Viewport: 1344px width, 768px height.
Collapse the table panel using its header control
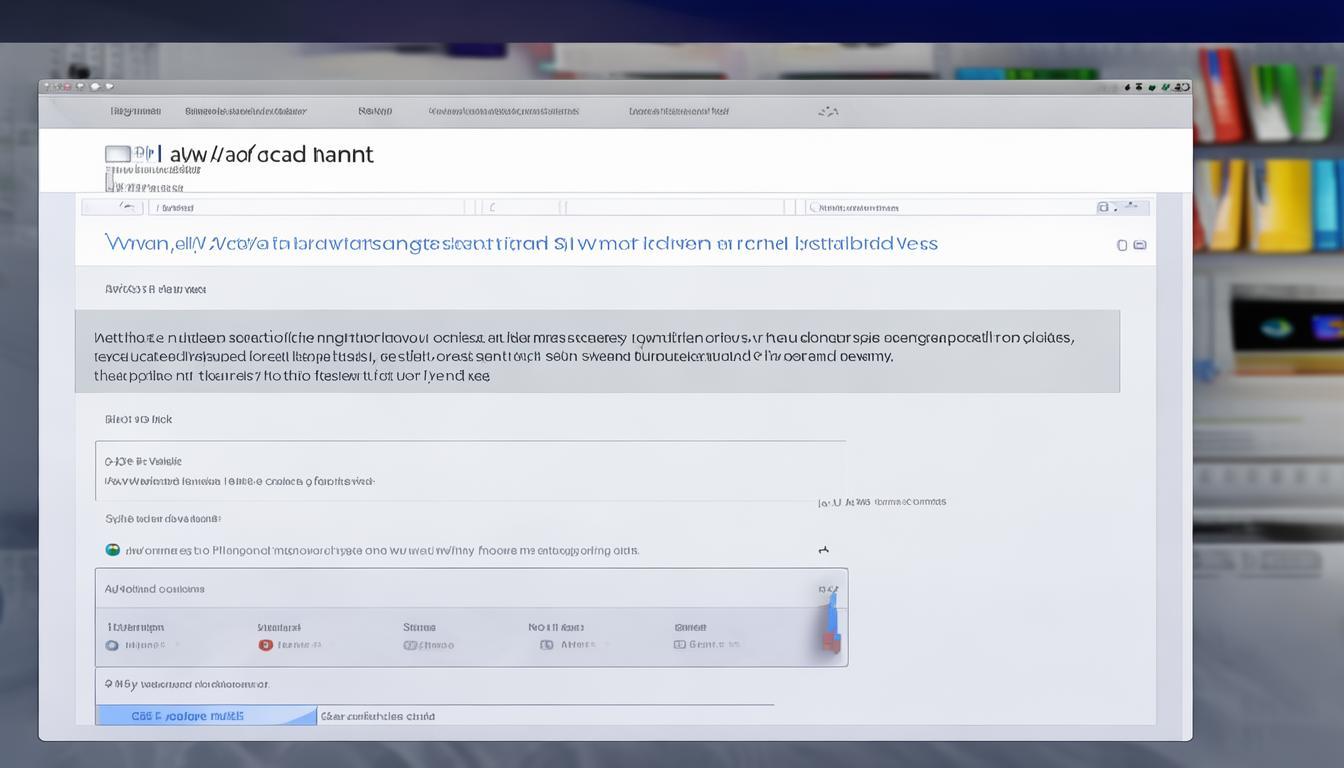(x=828, y=589)
